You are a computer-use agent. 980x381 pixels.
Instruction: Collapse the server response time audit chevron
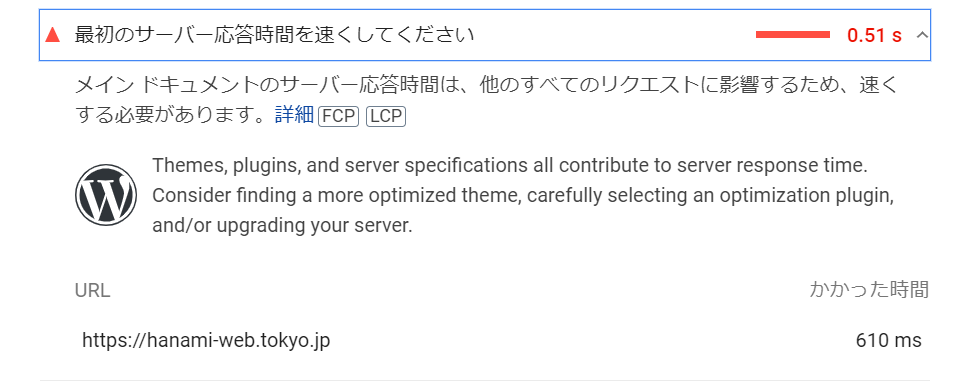921,36
